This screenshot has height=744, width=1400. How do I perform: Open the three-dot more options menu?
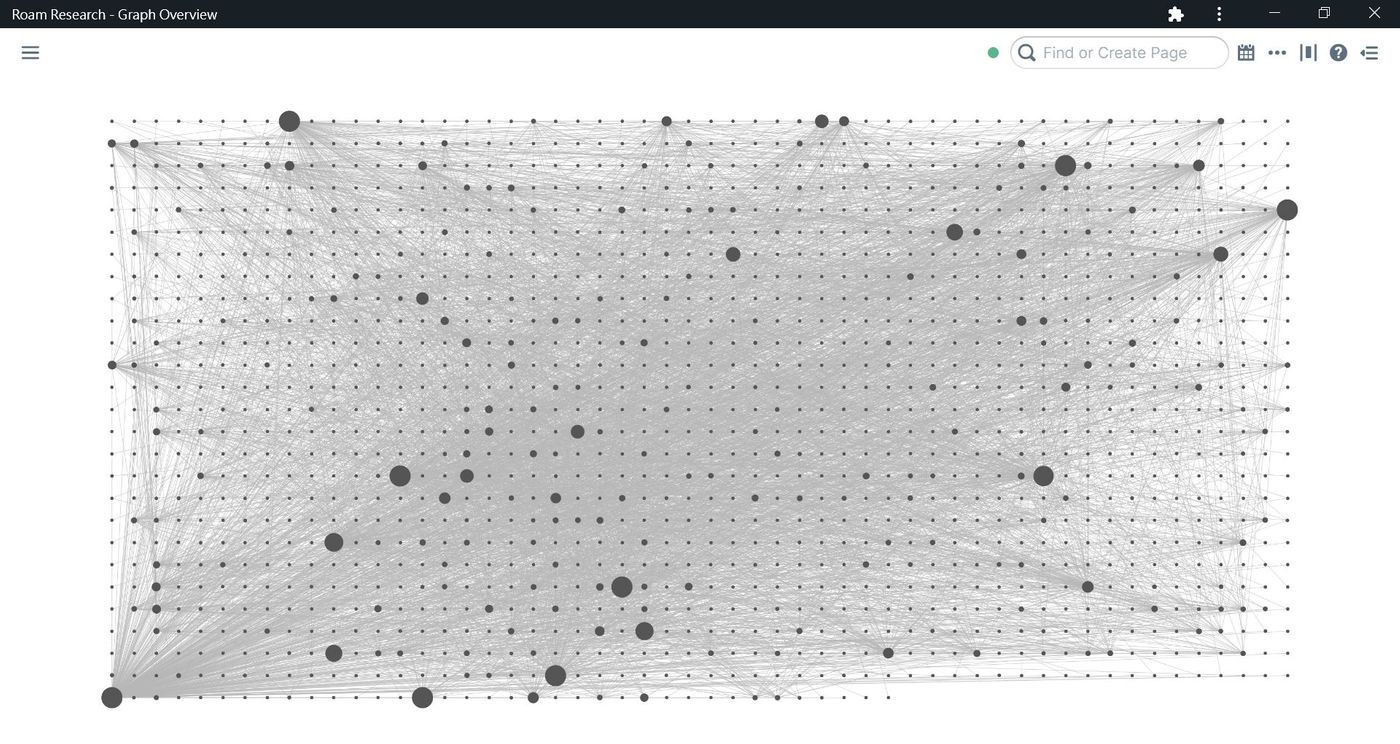[1277, 53]
